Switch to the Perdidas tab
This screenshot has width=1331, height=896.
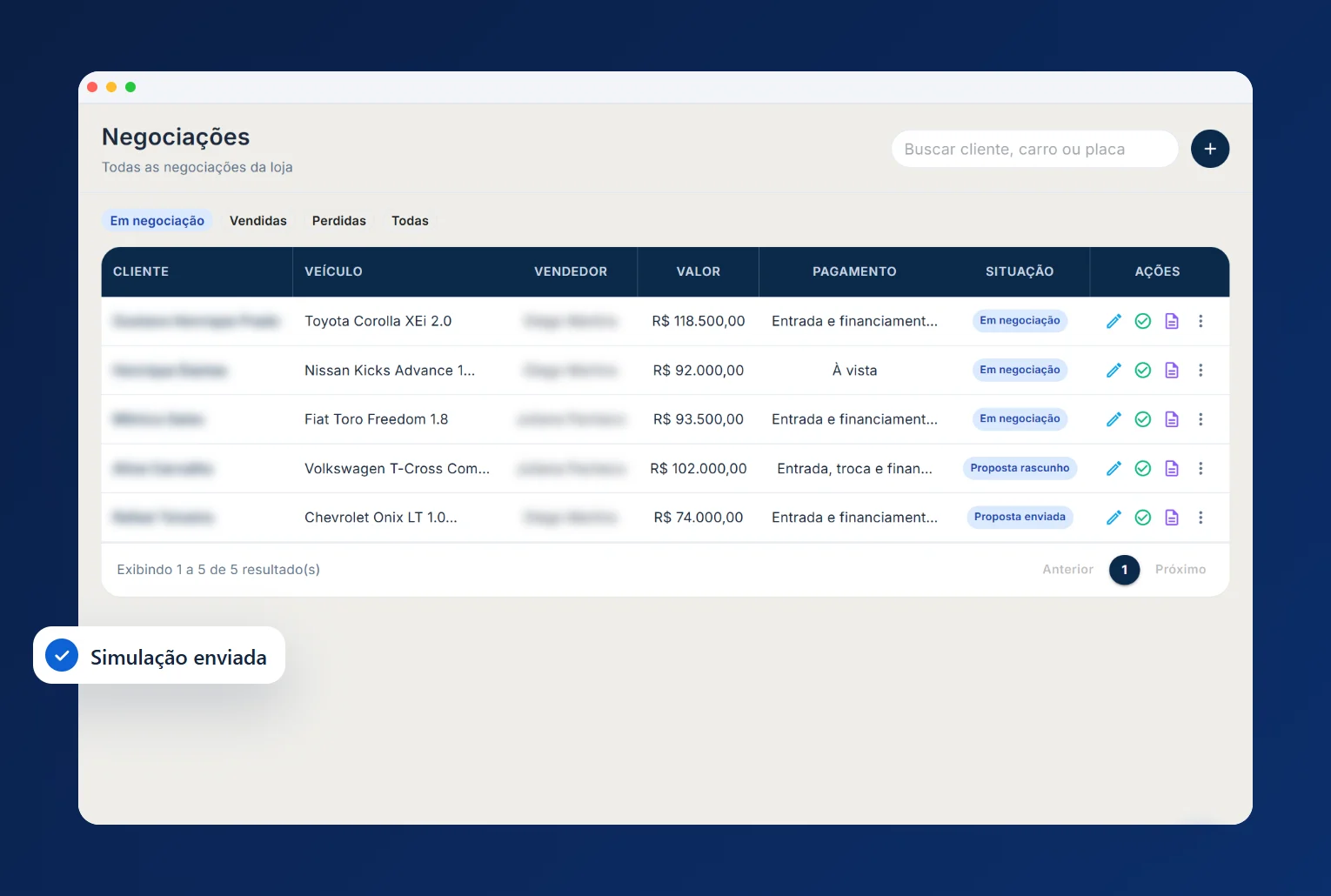(x=339, y=221)
